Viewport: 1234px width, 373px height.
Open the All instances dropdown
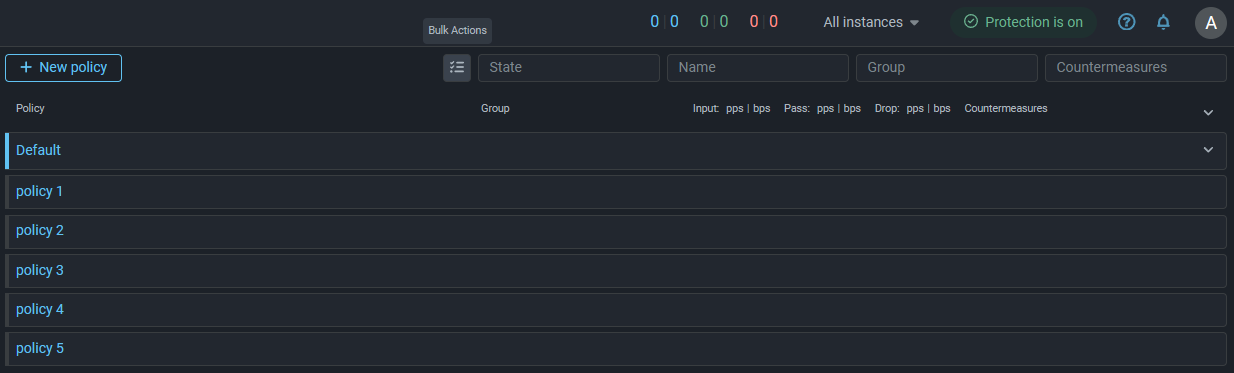point(870,22)
